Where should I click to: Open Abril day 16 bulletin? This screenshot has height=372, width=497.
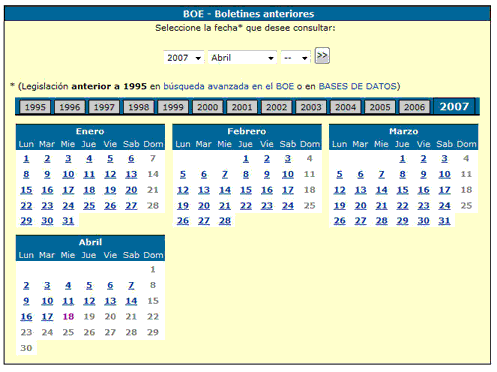click(26, 317)
